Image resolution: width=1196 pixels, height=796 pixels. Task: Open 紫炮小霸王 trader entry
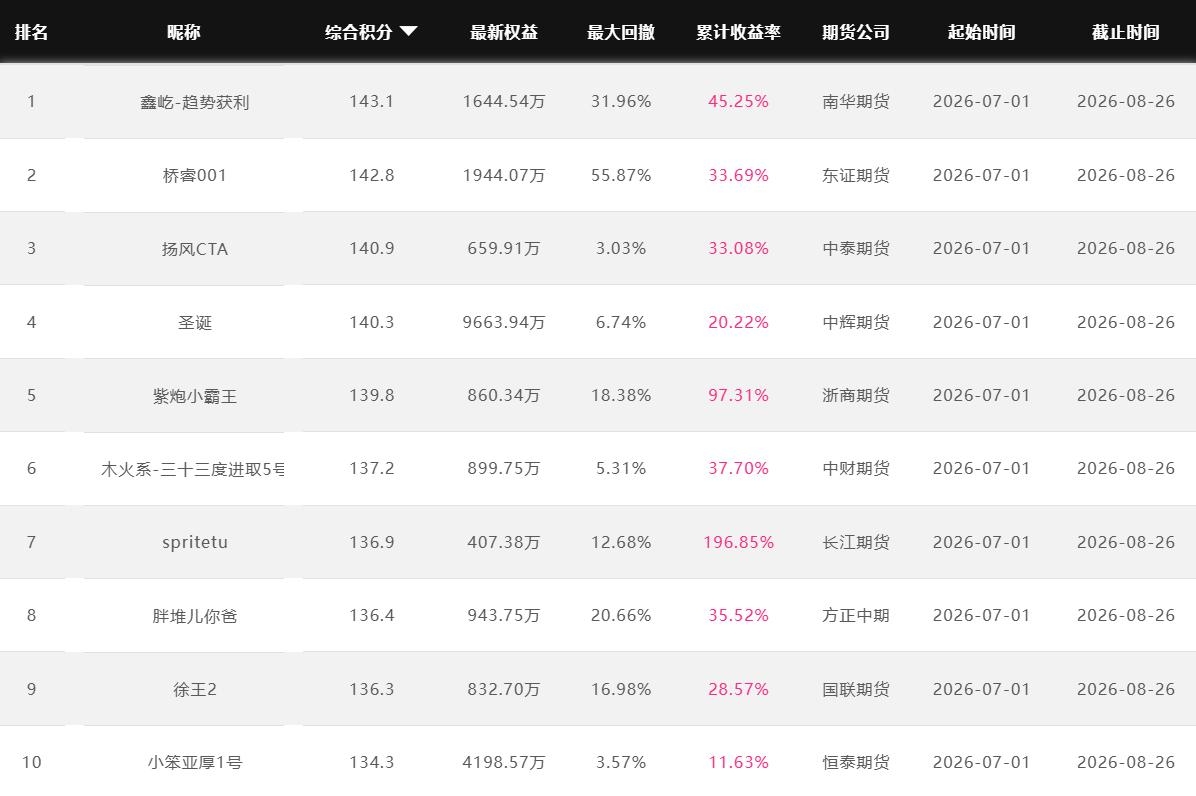click(x=195, y=396)
